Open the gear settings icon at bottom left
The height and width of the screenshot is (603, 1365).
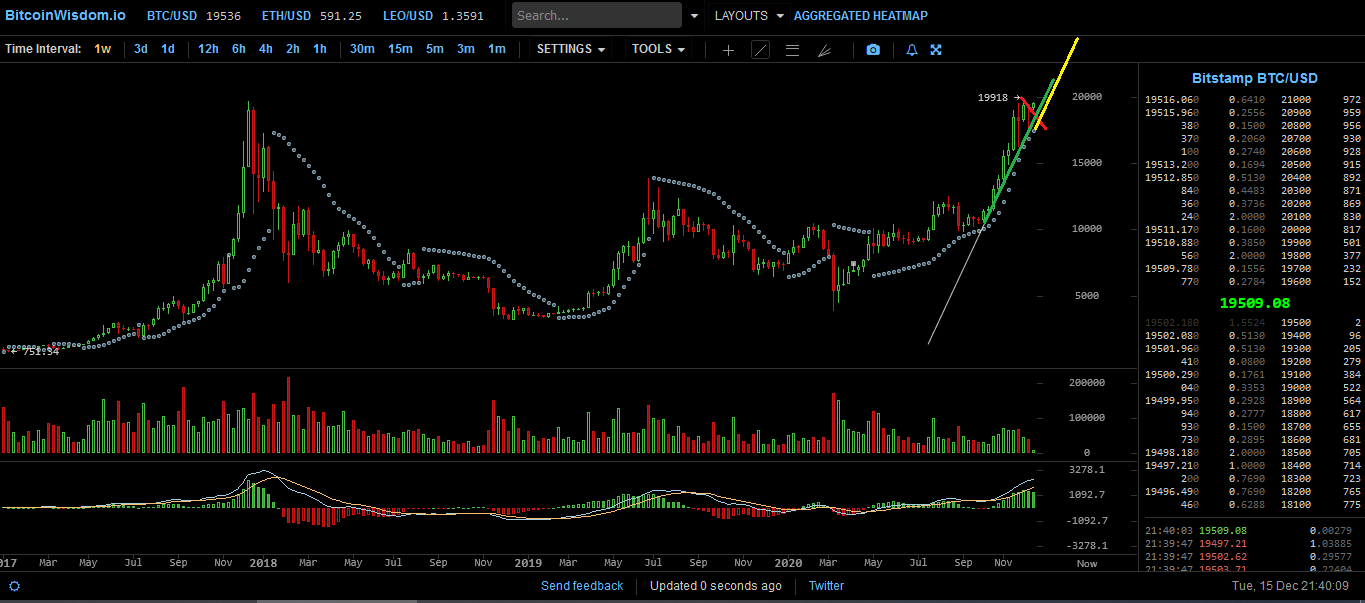point(14,586)
